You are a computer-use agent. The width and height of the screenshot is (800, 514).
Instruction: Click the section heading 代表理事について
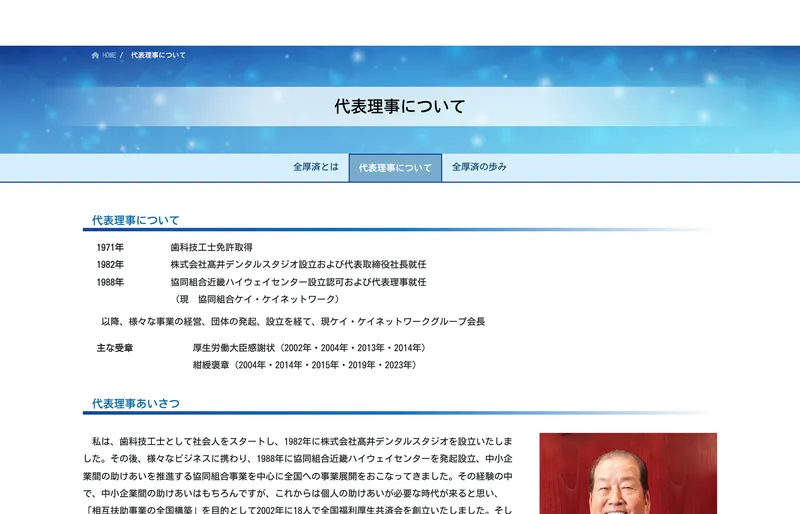136,221
